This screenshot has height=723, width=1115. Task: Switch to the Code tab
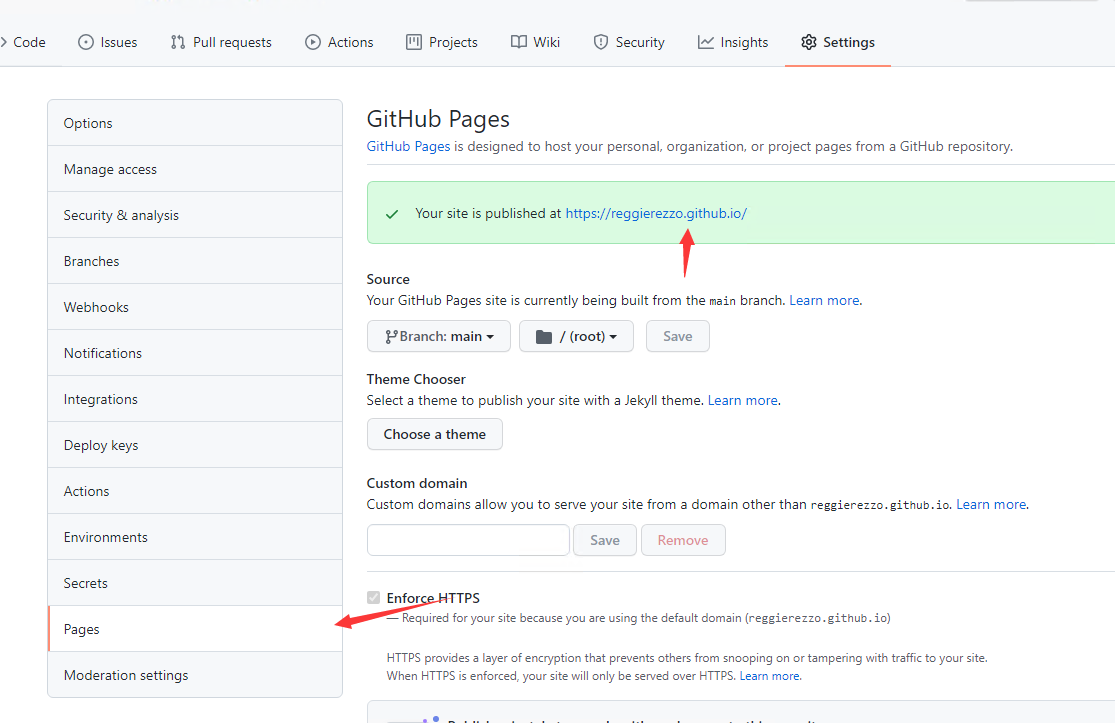tap(23, 43)
